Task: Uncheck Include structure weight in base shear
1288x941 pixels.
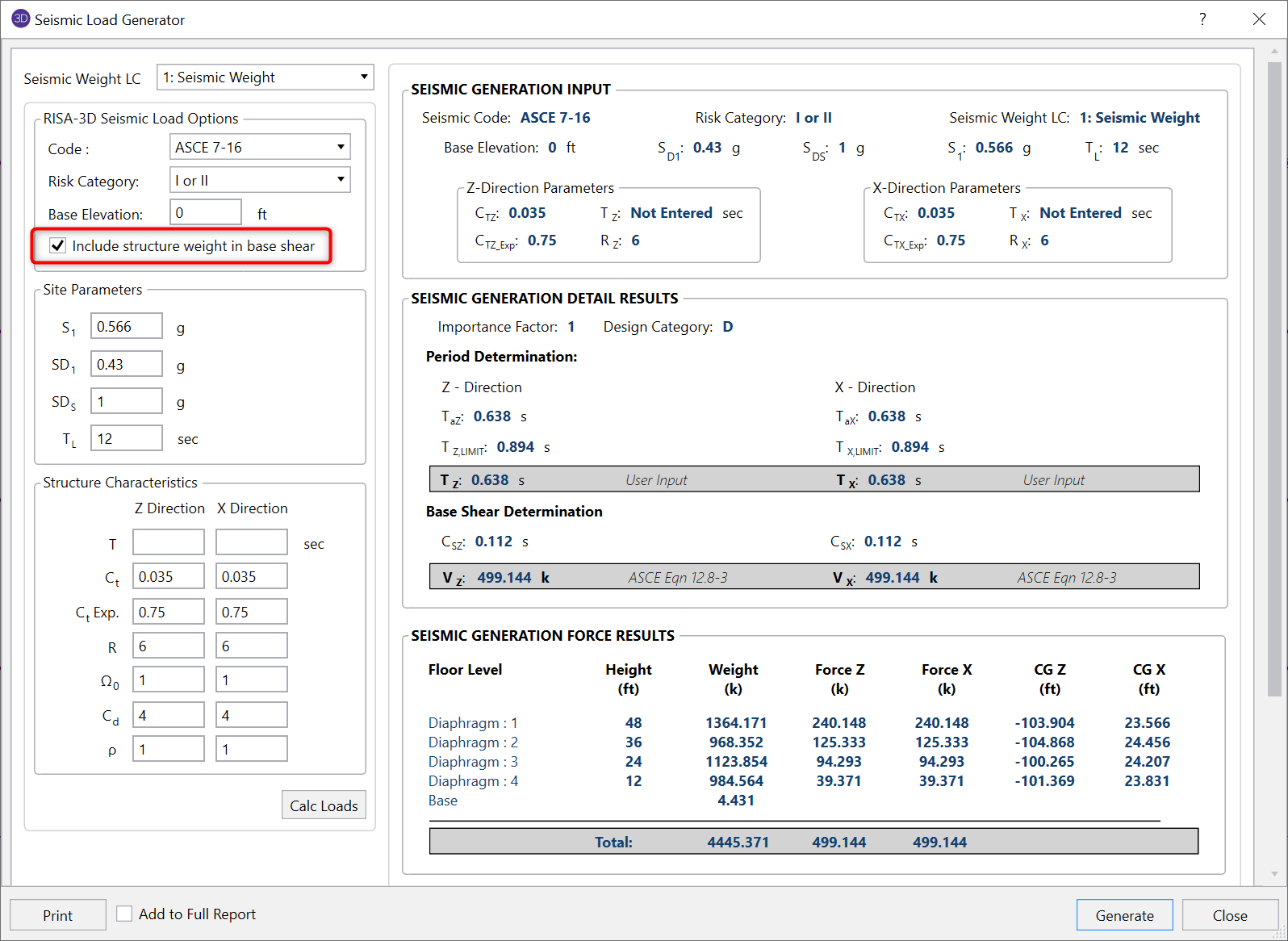Action: coord(58,246)
